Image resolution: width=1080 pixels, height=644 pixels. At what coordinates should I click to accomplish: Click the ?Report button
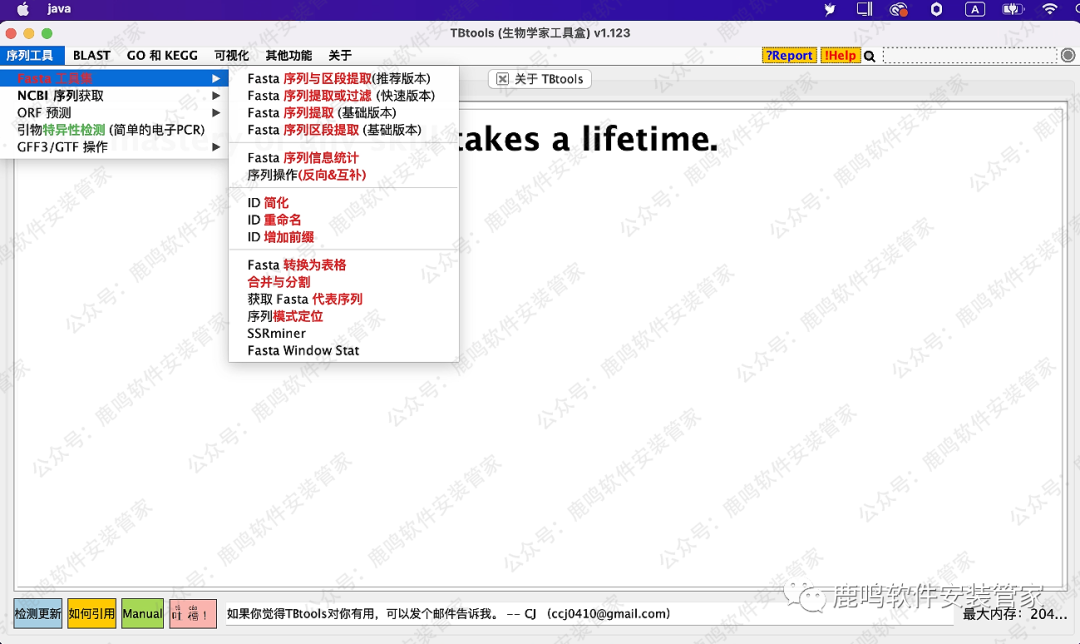(789, 56)
